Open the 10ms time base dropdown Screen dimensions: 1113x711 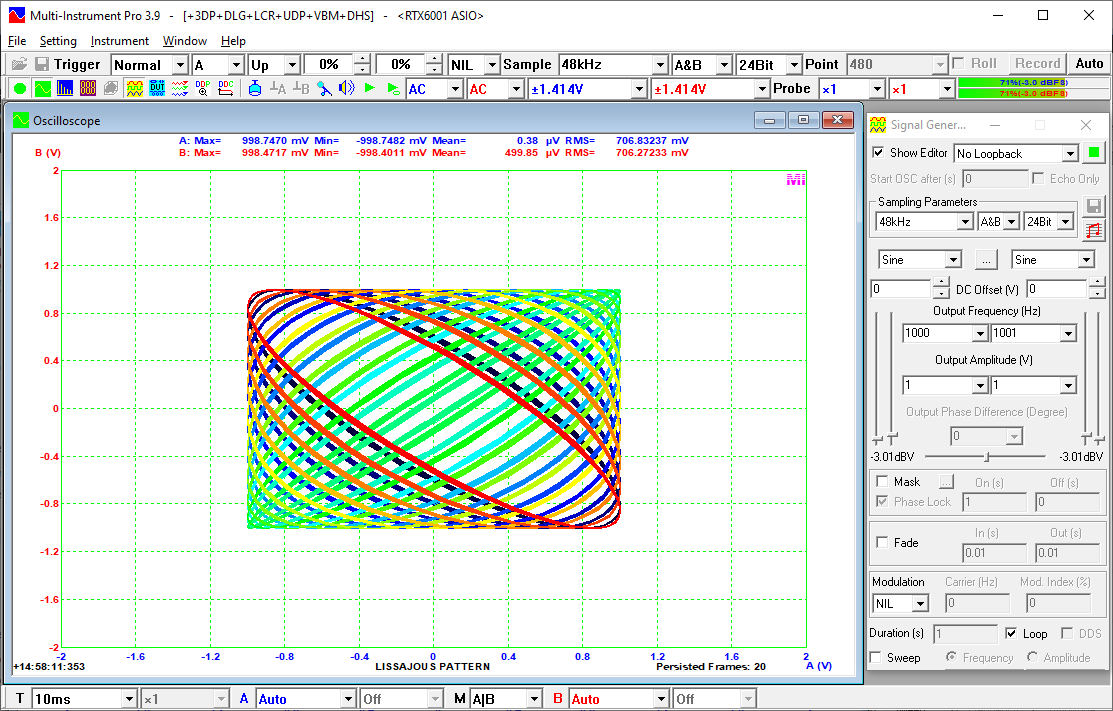coord(128,699)
